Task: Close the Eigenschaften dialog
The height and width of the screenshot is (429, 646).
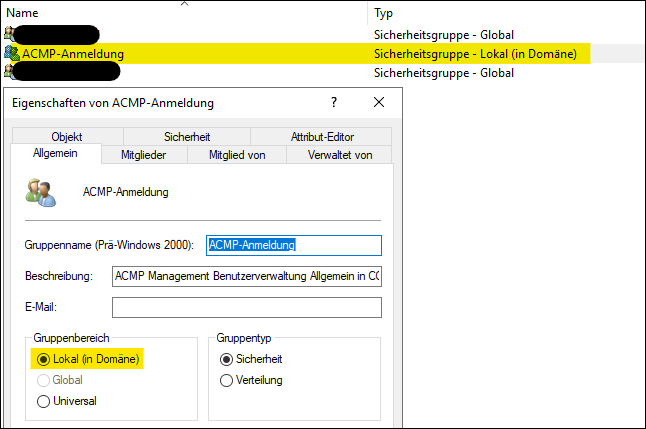Action: click(378, 102)
